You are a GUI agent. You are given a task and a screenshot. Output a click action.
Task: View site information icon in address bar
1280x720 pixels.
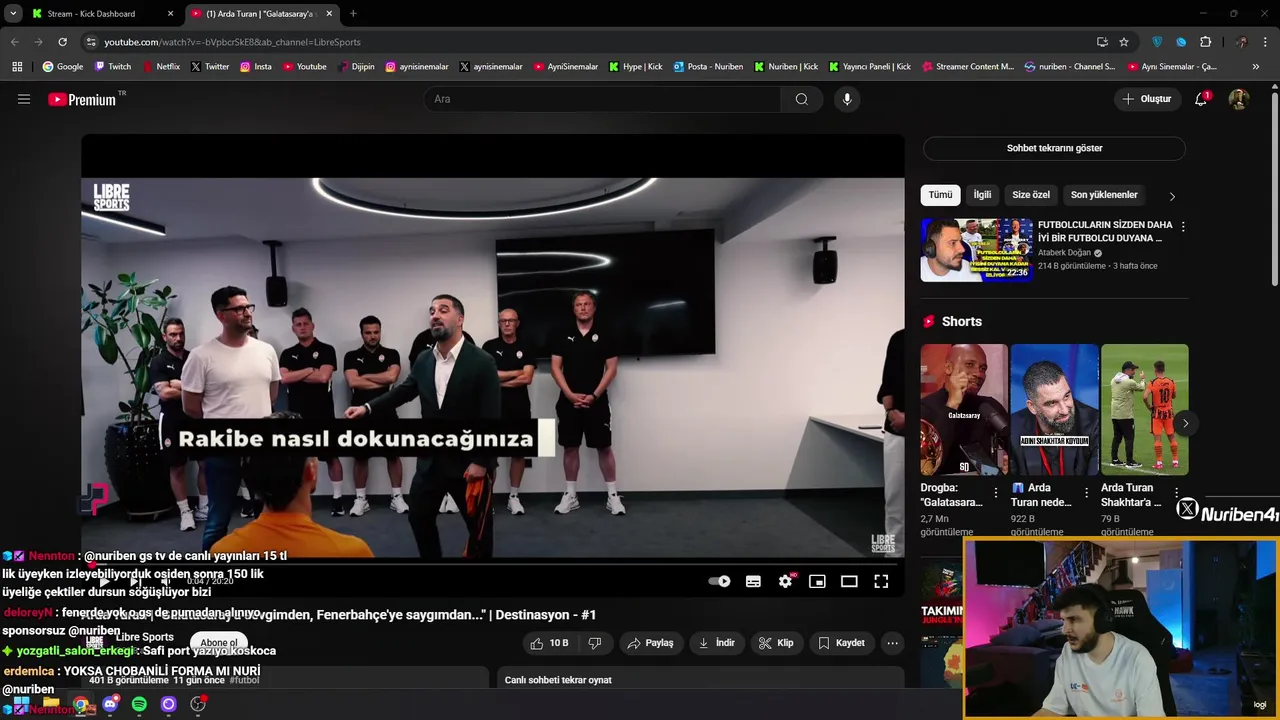pyautogui.click(x=91, y=42)
